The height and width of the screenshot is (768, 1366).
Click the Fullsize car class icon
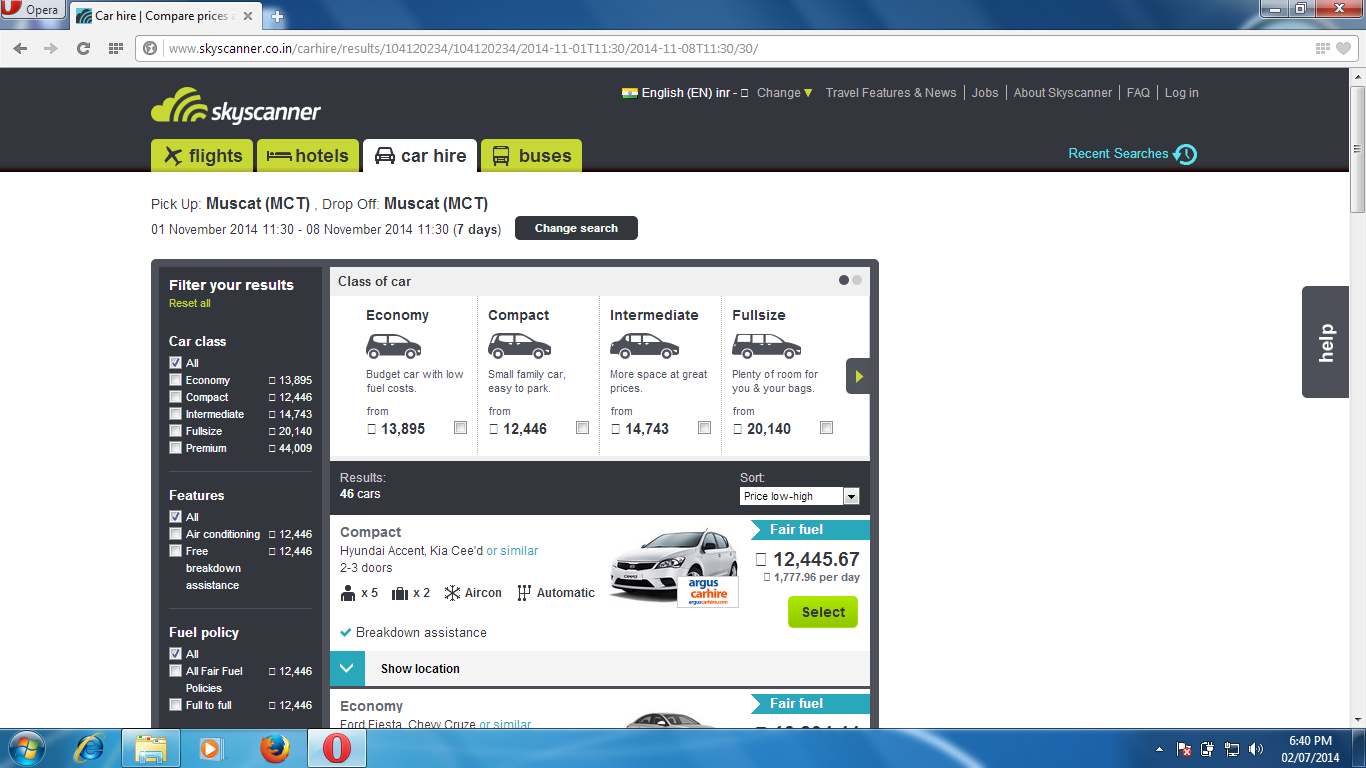pyautogui.click(x=767, y=346)
